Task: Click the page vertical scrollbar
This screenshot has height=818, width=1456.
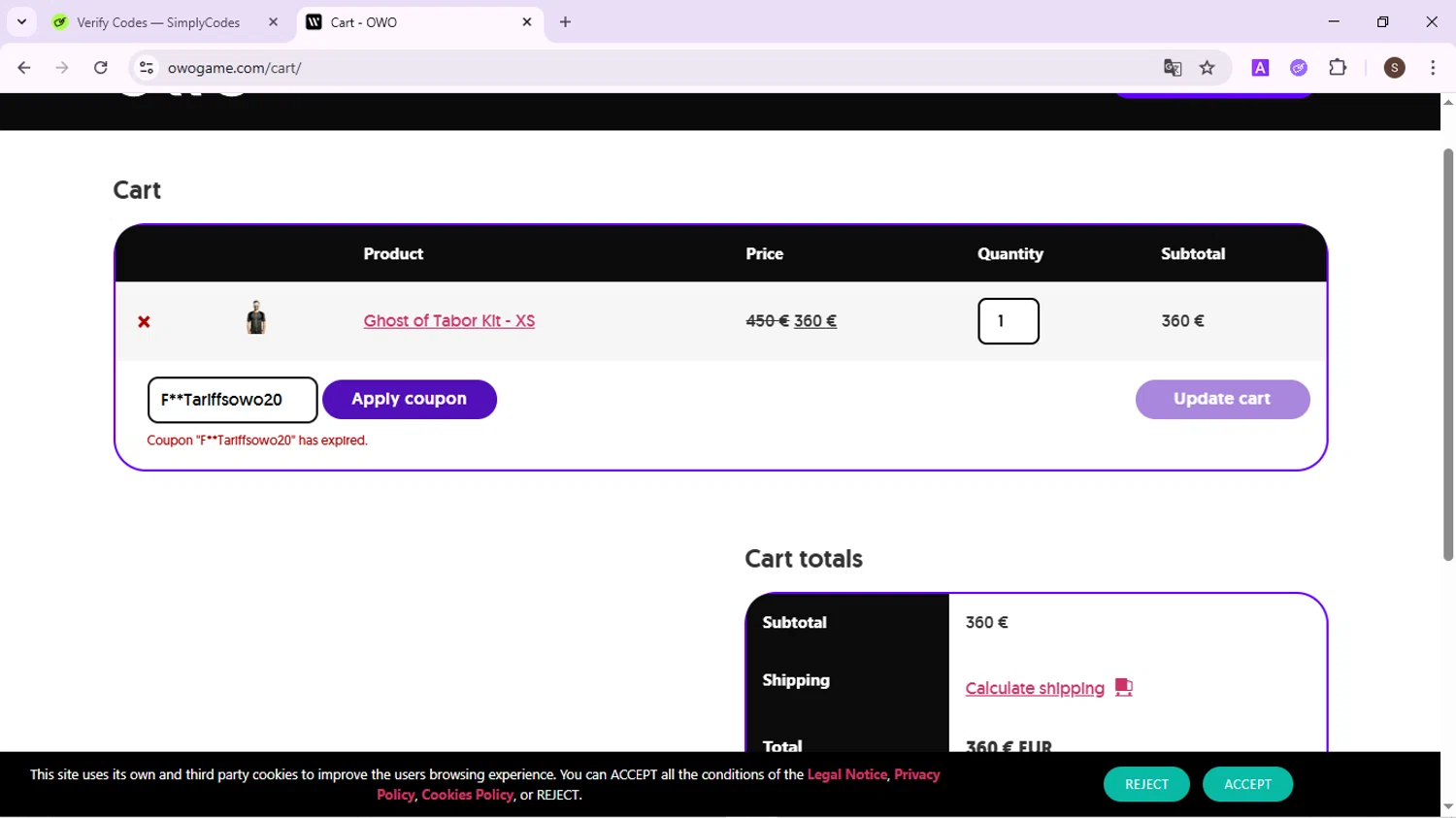Action: [1448, 354]
